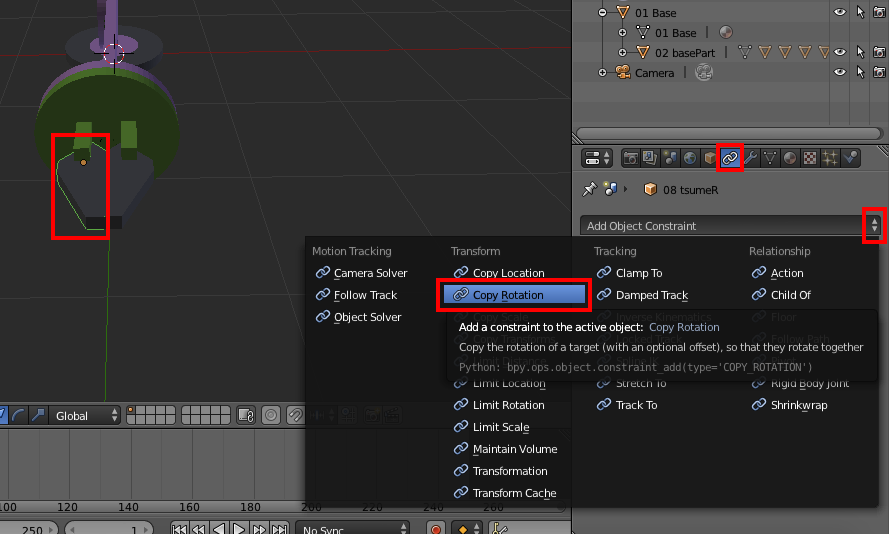The width and height of the screenshot is (889, 534).
Task: Choose Child Of constraint
Action: point(781,295)
